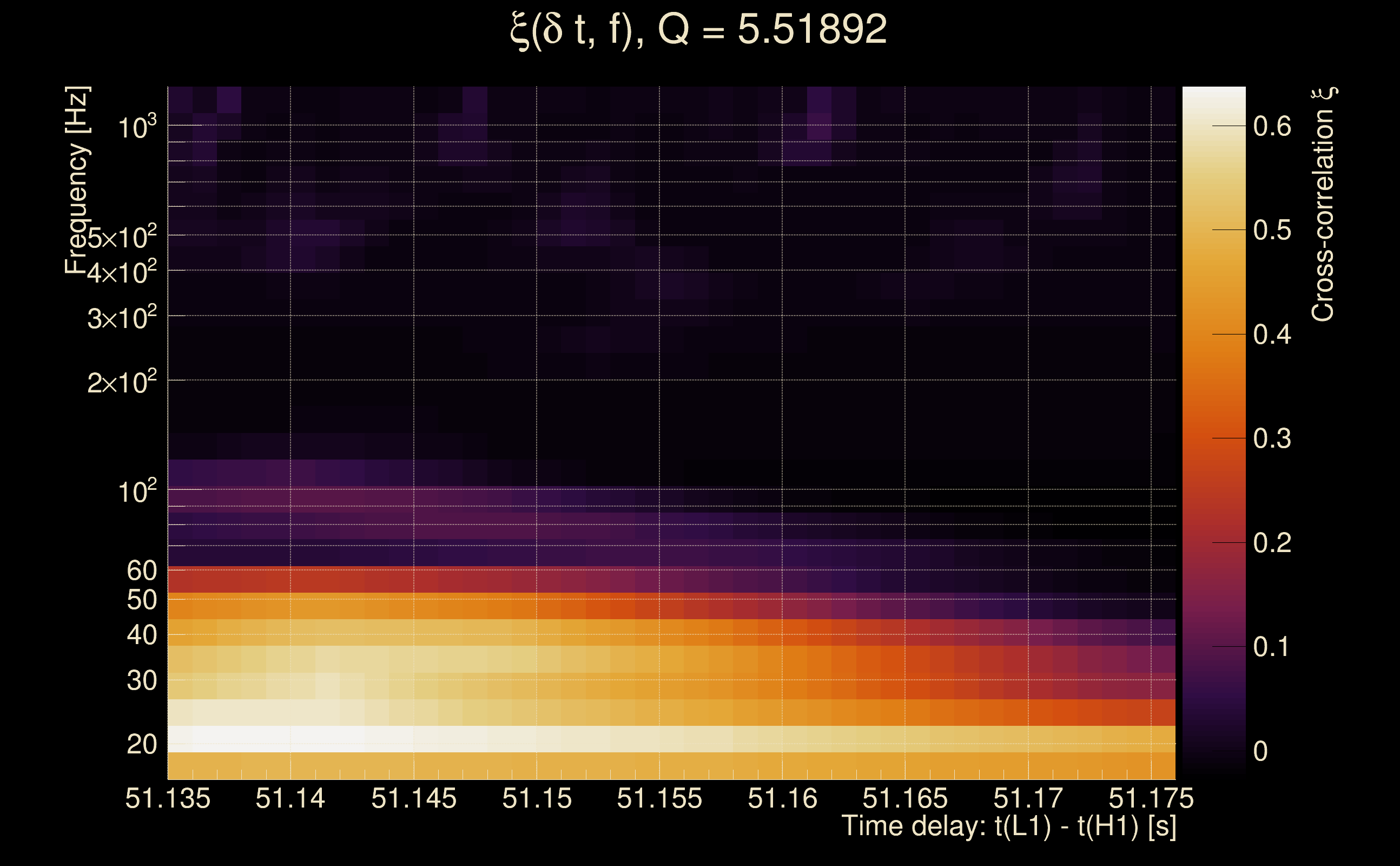Click the 51.16 x-axis tick label
This screenshot has height=866, width=1400.
pos(782,798)
